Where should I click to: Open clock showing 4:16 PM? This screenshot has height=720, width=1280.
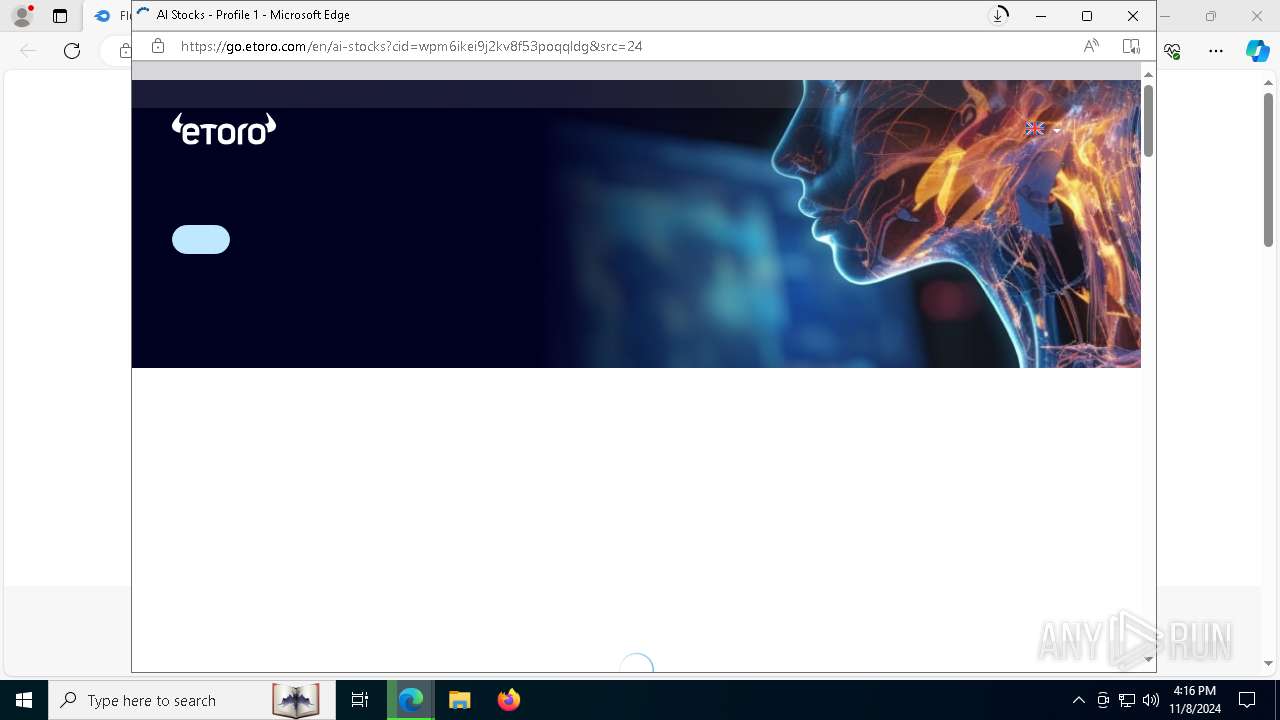pyautogui.click(x=1195, y=700)
